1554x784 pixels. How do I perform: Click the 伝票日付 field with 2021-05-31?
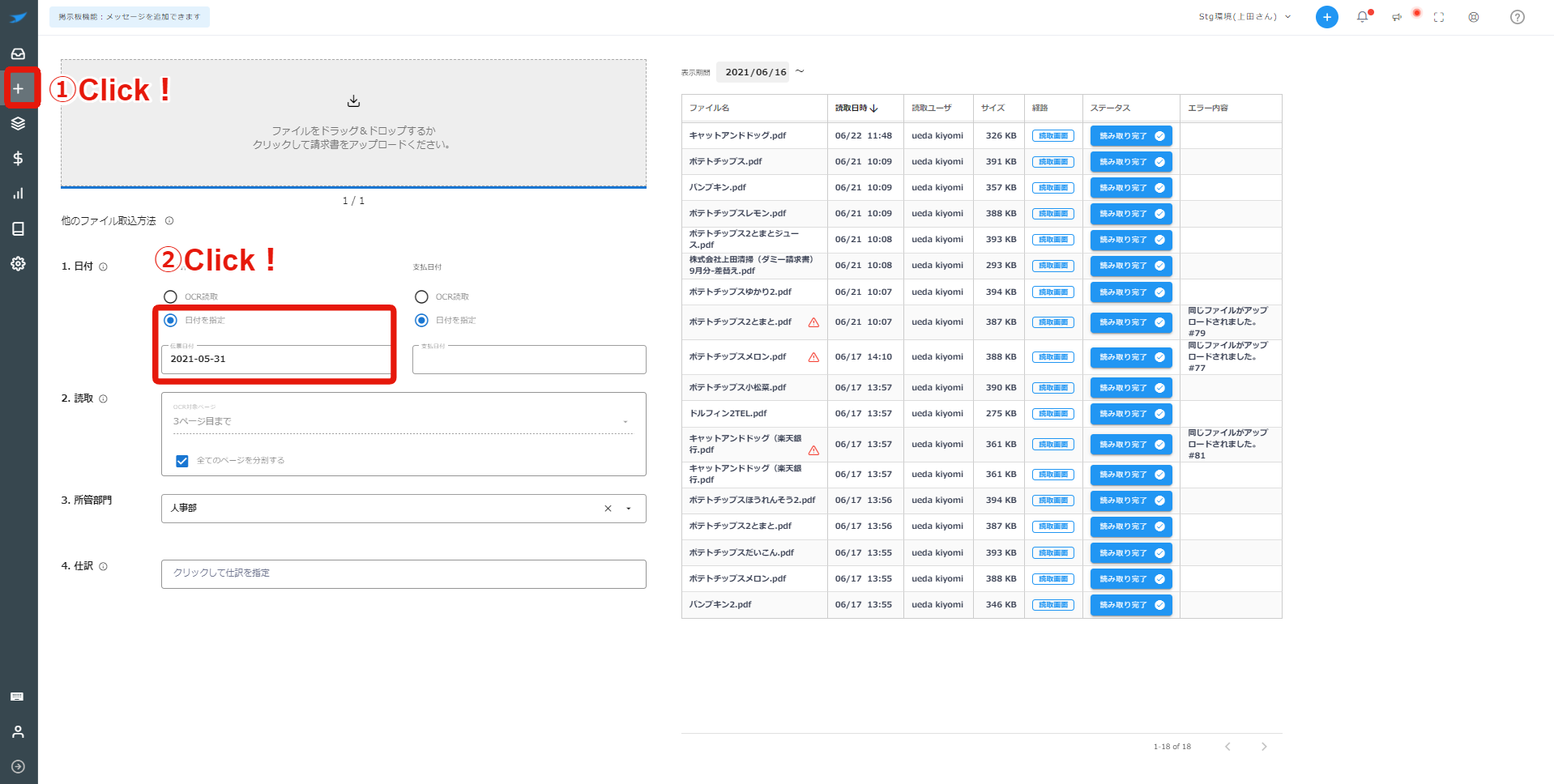click(x=276, y=360)
